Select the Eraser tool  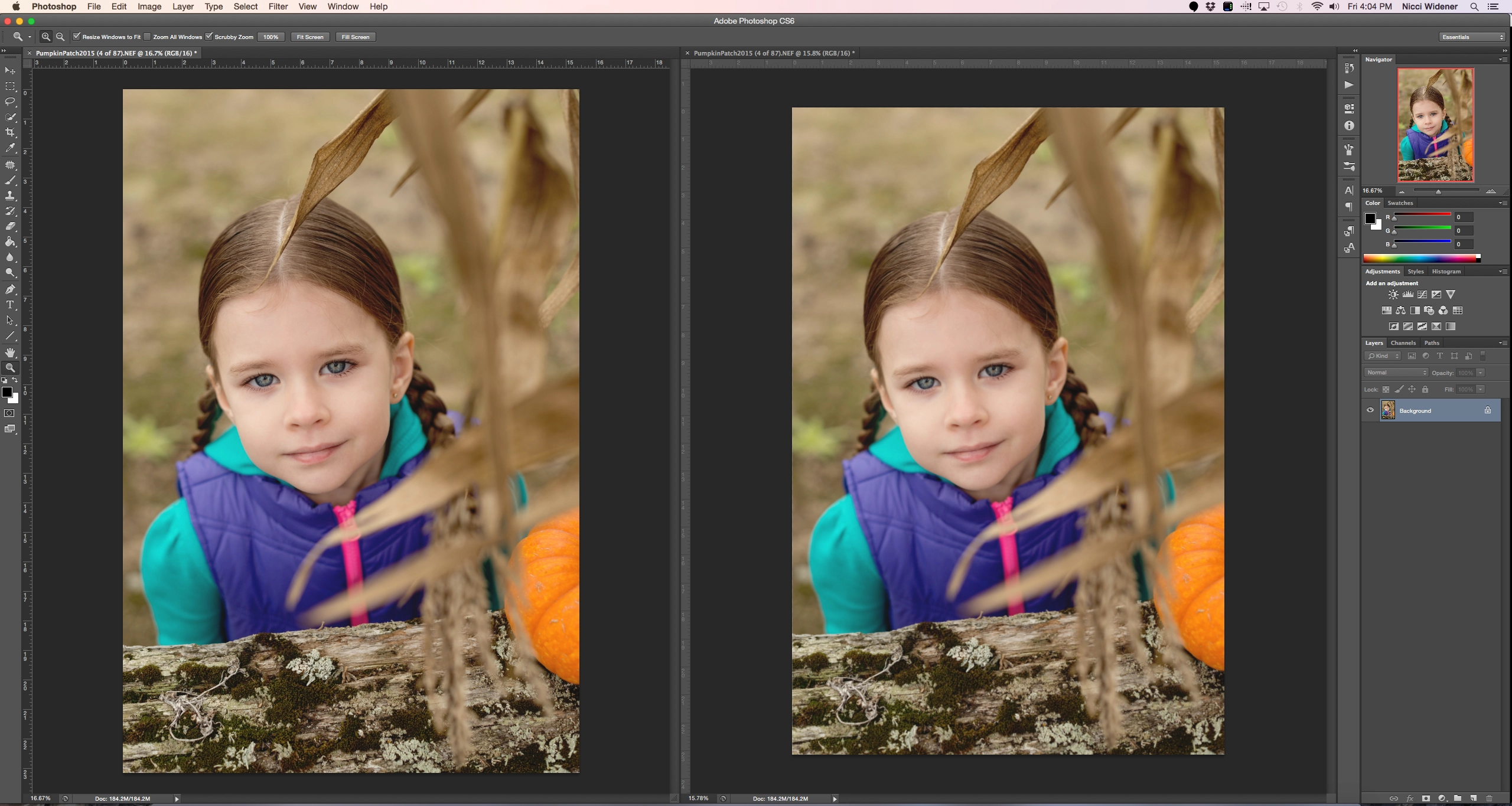[x=10, y=226]
